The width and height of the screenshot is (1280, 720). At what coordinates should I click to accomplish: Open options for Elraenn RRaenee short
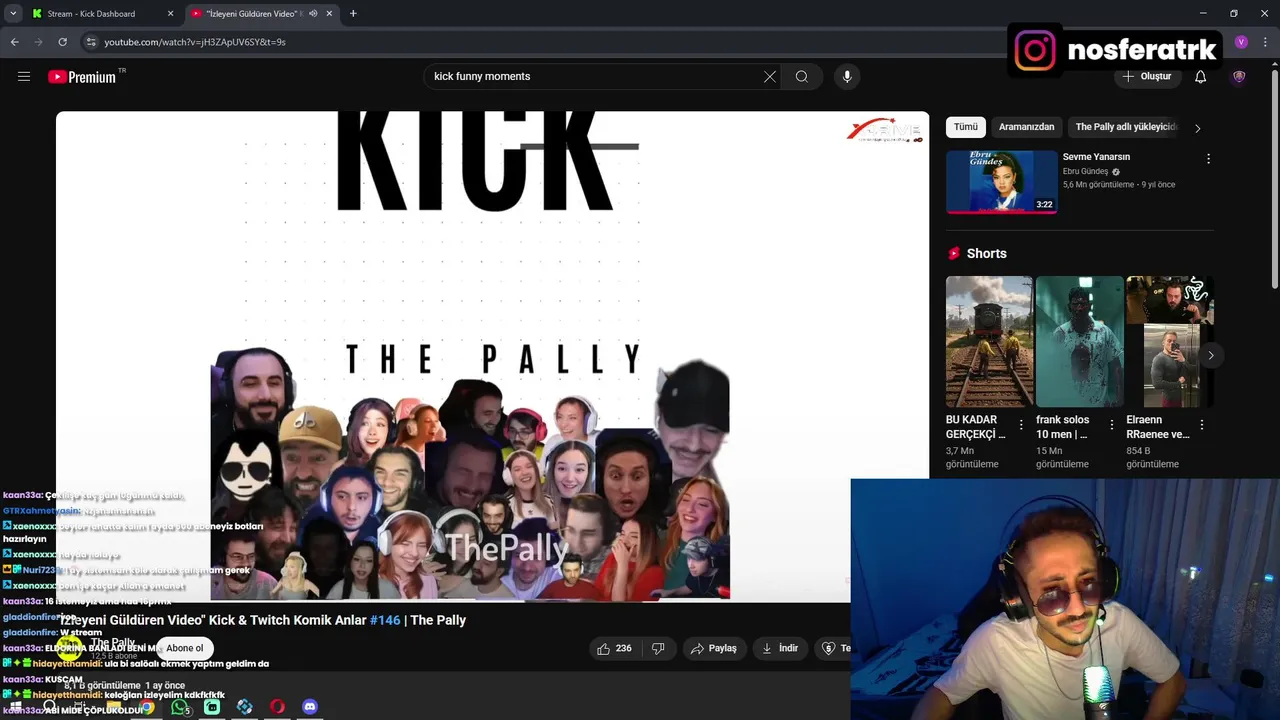1201,425
